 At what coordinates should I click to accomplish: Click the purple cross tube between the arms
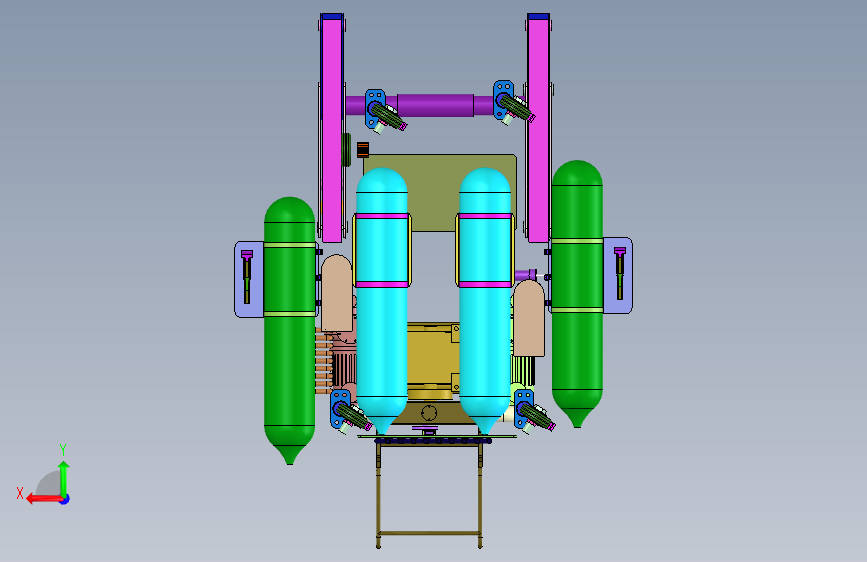click(x=435, y=105)
